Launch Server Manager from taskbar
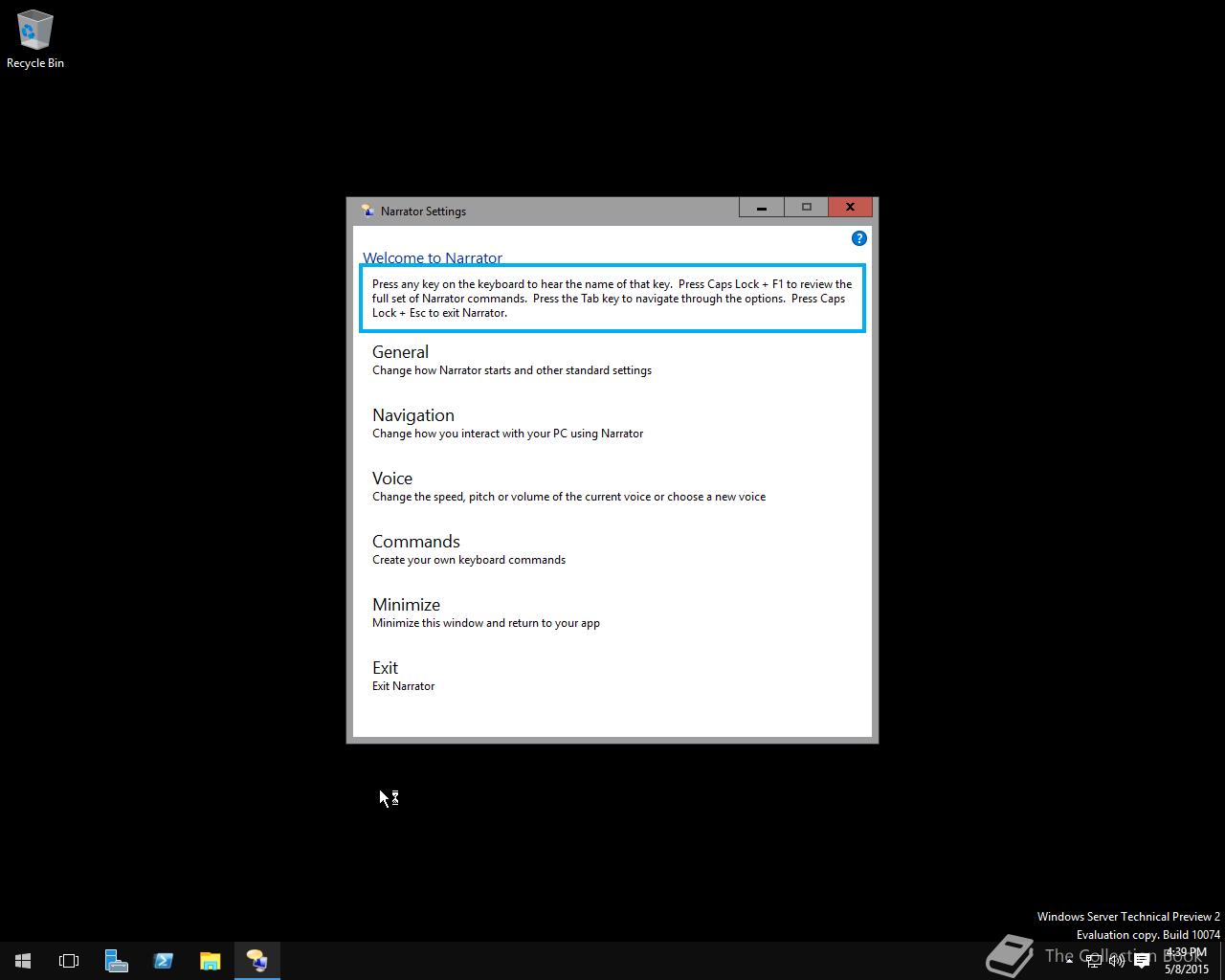 (116, 961)
